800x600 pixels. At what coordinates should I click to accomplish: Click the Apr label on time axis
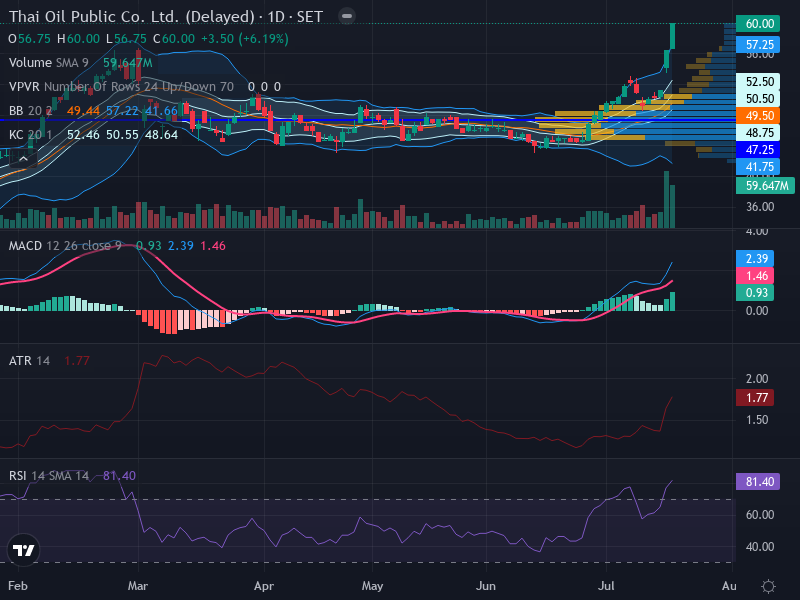(x=264, y=586)
